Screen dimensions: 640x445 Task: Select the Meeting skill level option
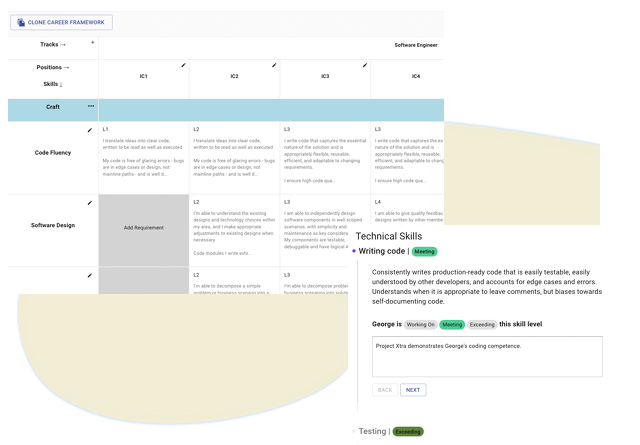click(452, 325)
